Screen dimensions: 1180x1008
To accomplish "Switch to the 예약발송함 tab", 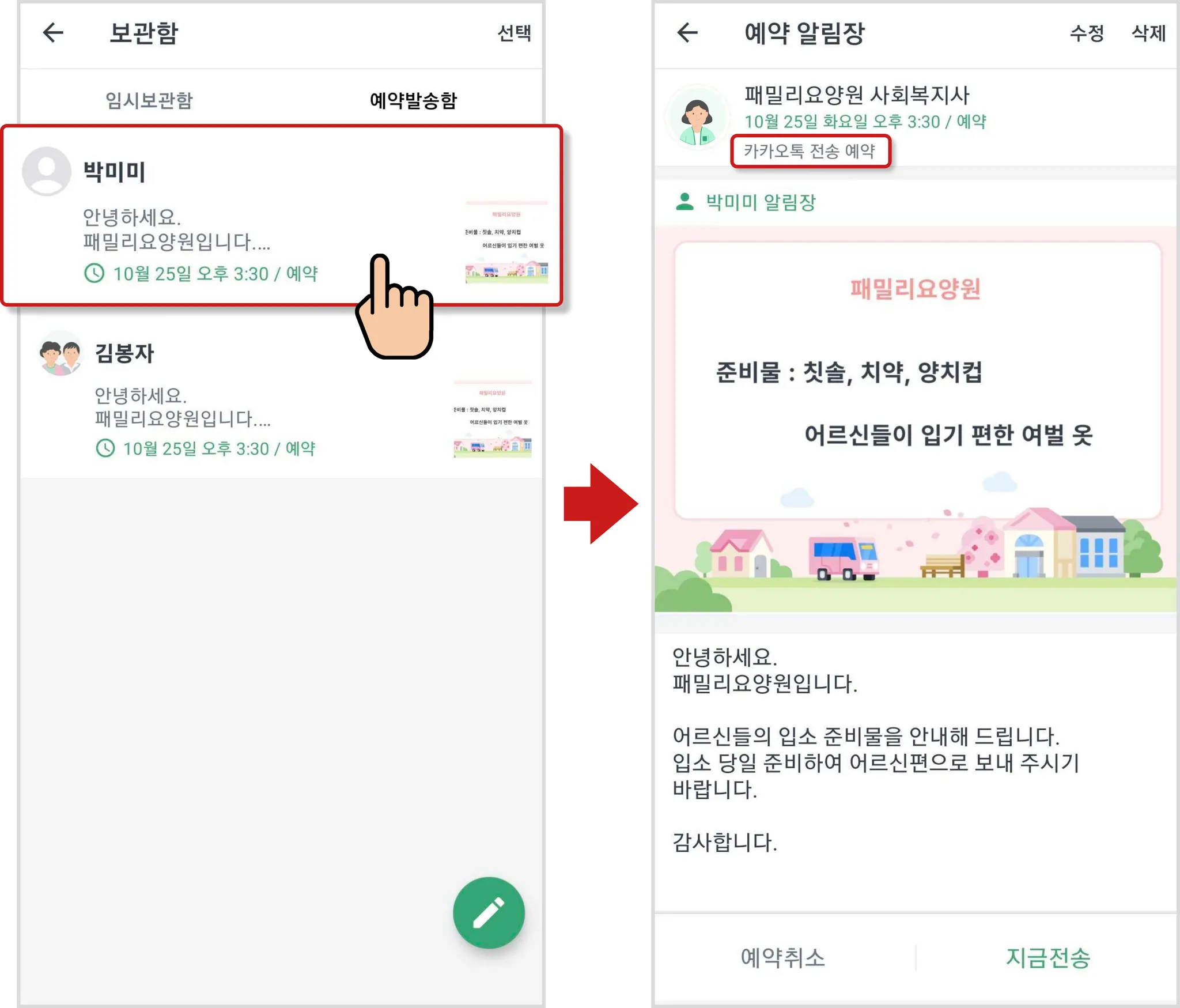I will pos(413,100).
